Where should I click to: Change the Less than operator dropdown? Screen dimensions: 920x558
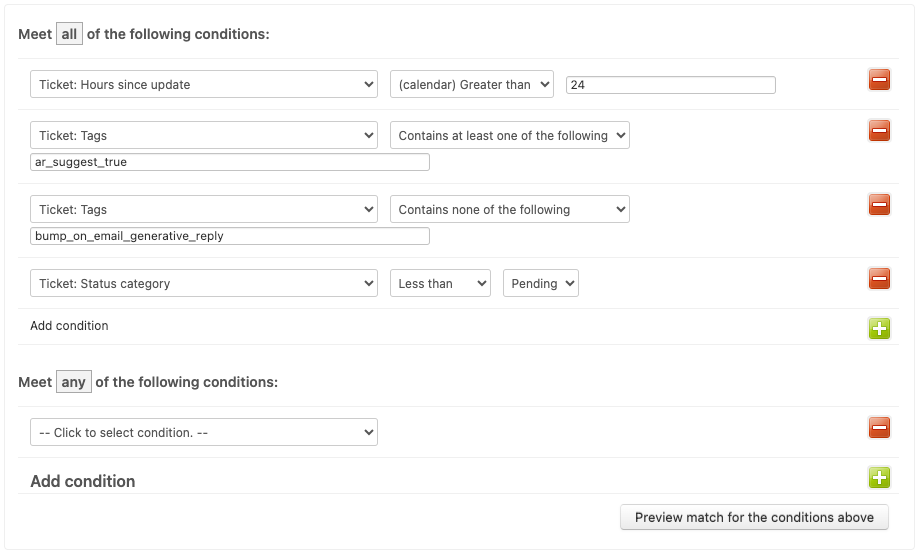[x=440, y=283]
